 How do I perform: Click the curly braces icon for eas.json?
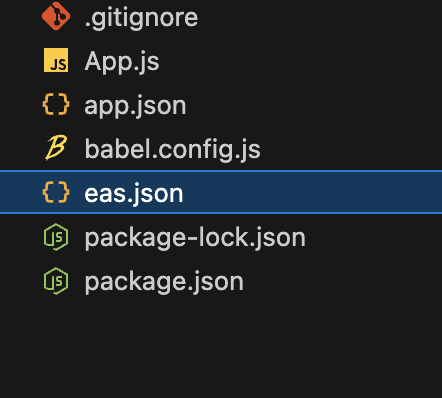(56, 192)
